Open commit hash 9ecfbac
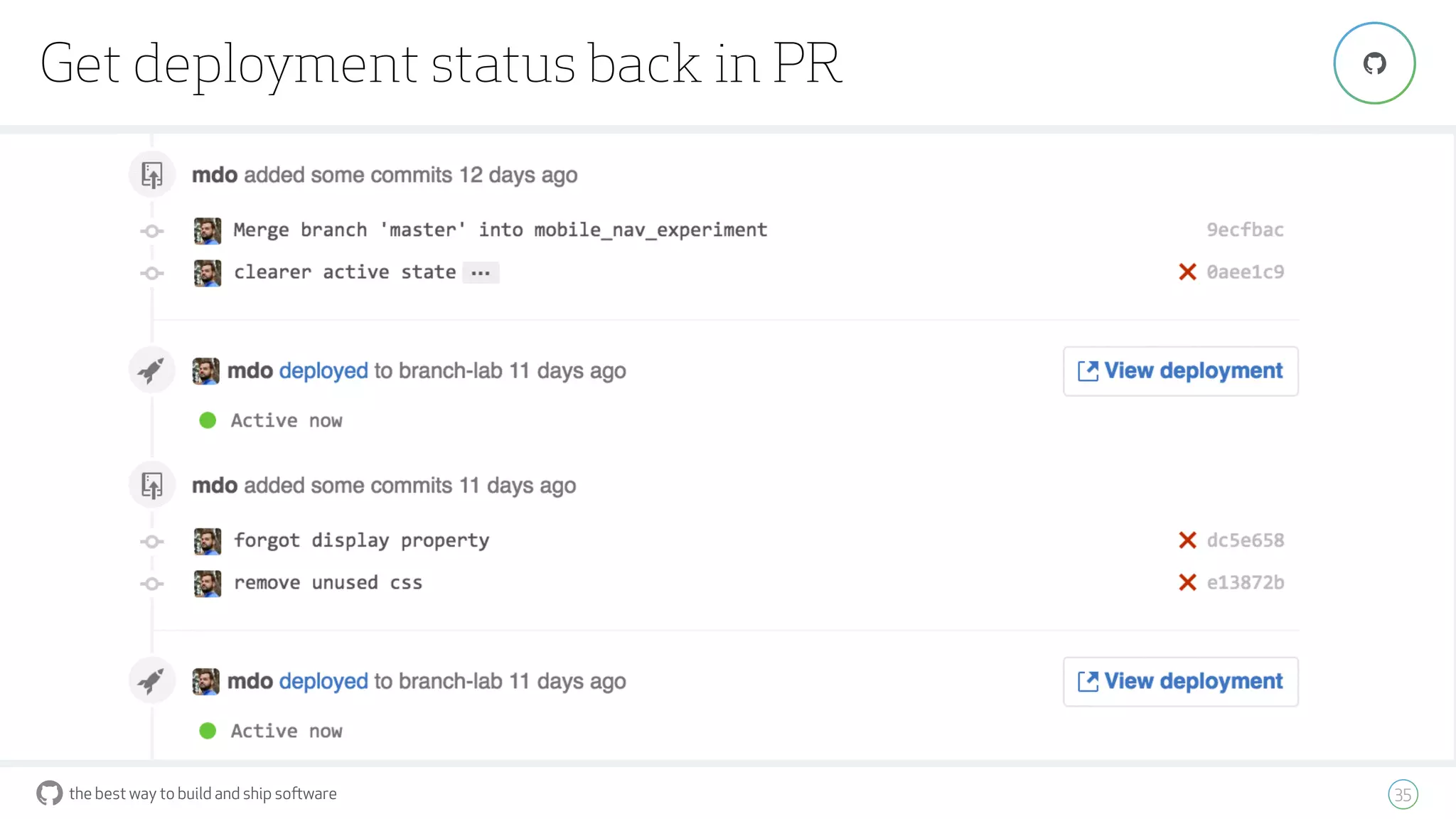The height and width of the screenshot is (819, 1456). [1245, 230]
